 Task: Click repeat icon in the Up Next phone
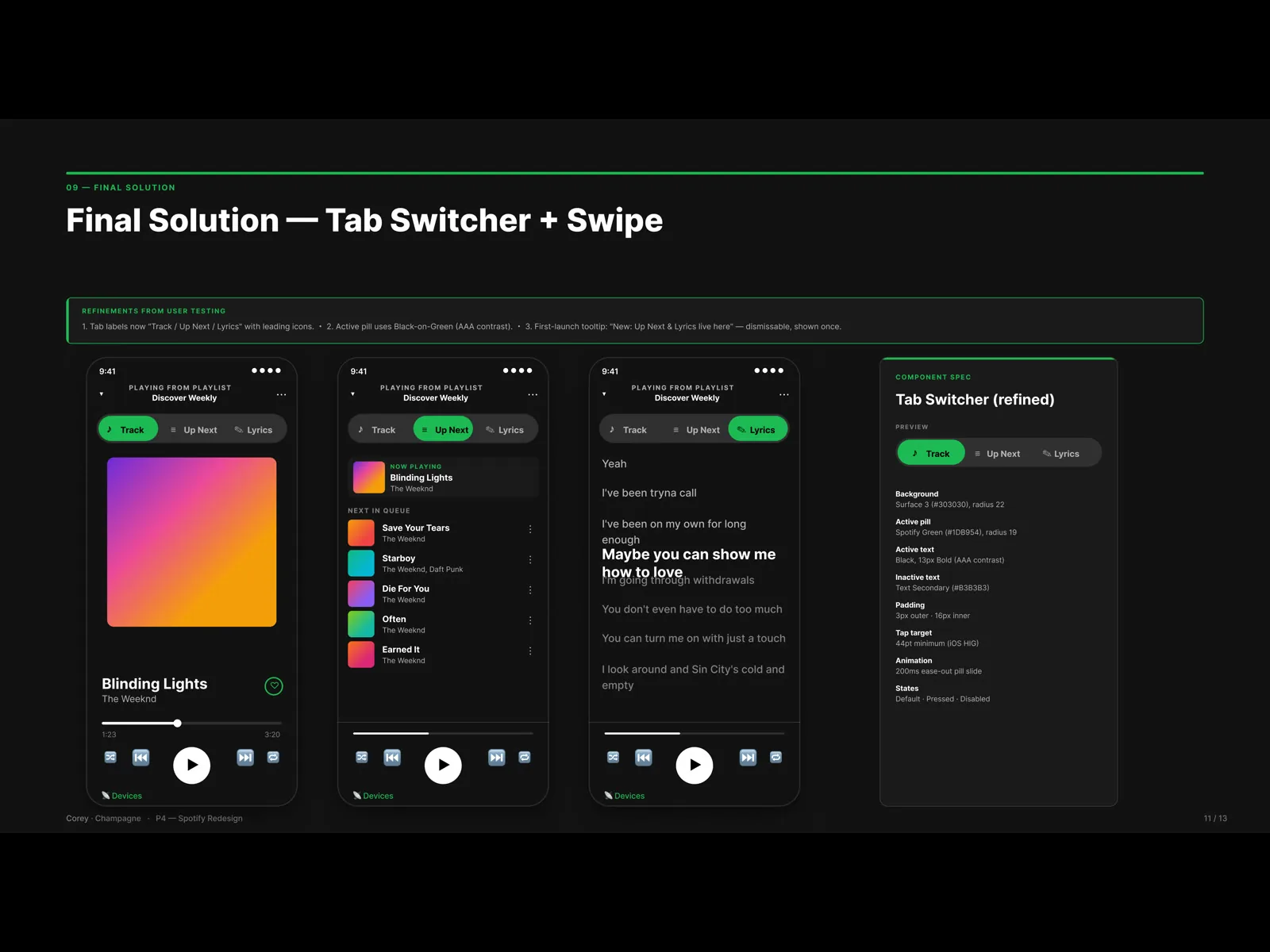click(x=525, y=757)
